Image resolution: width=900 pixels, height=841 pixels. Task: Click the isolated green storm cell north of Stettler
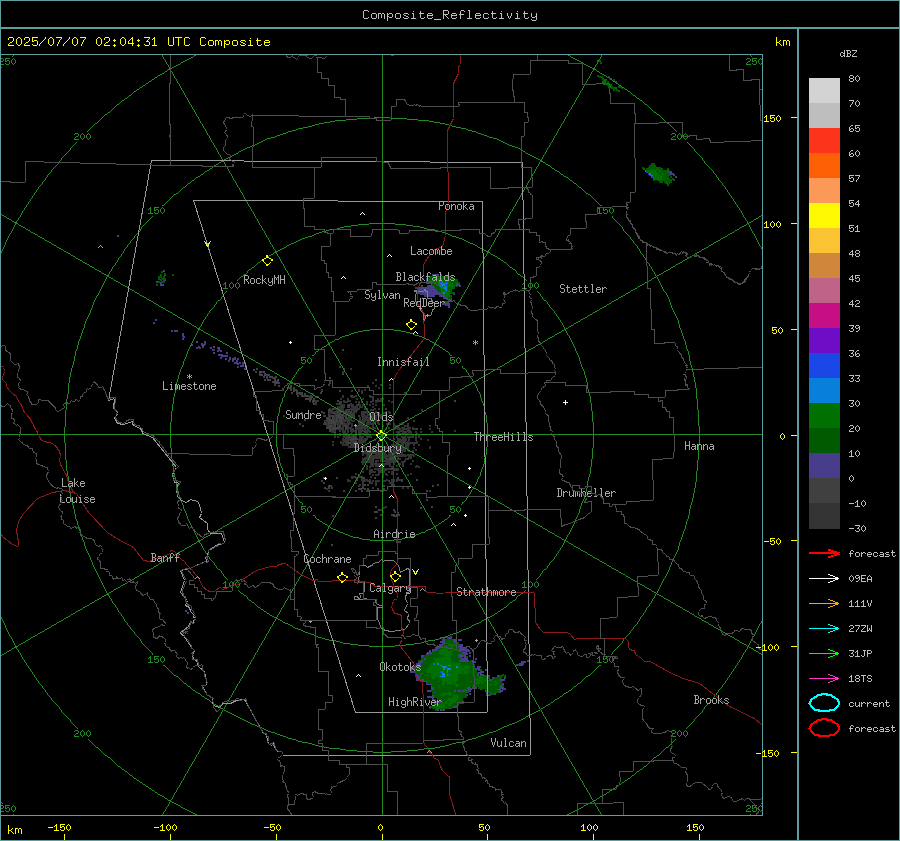coord(660,174)
